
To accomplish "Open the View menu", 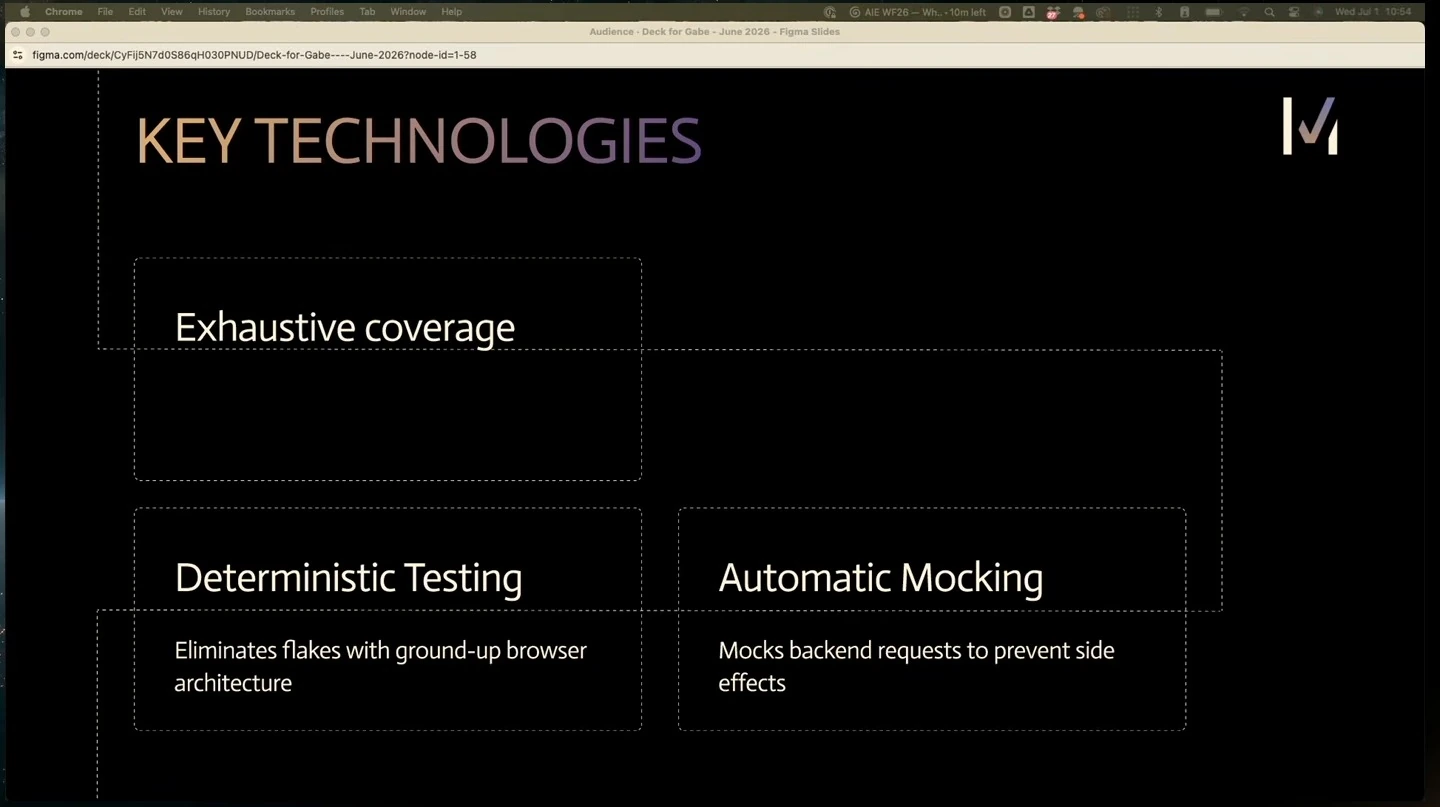I will (172, 12).
